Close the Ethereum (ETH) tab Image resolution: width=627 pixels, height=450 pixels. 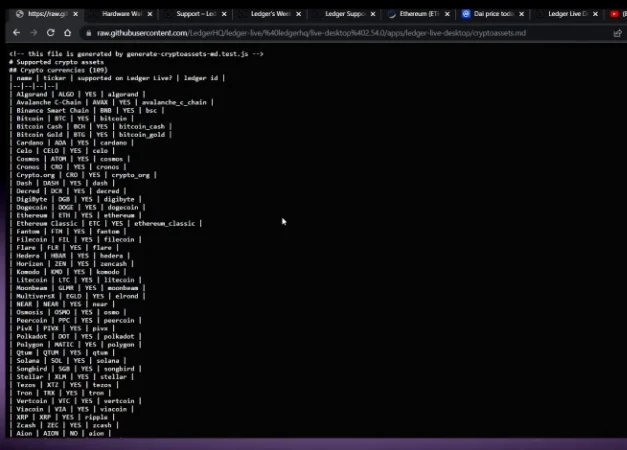[447, 14]
